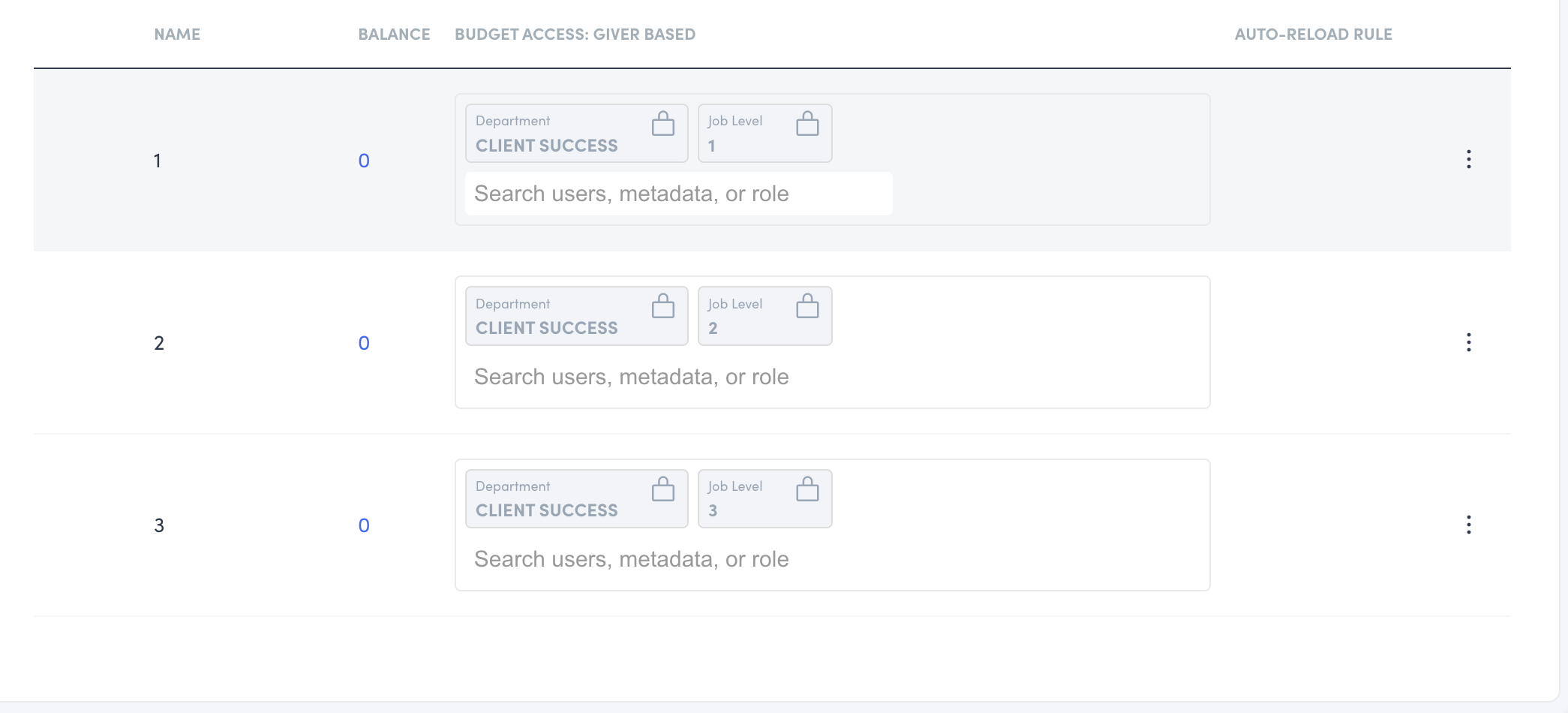The image size is (1568, 713).
Task: Click lock icon on row 2 Job Level tag
Action: 807,306
